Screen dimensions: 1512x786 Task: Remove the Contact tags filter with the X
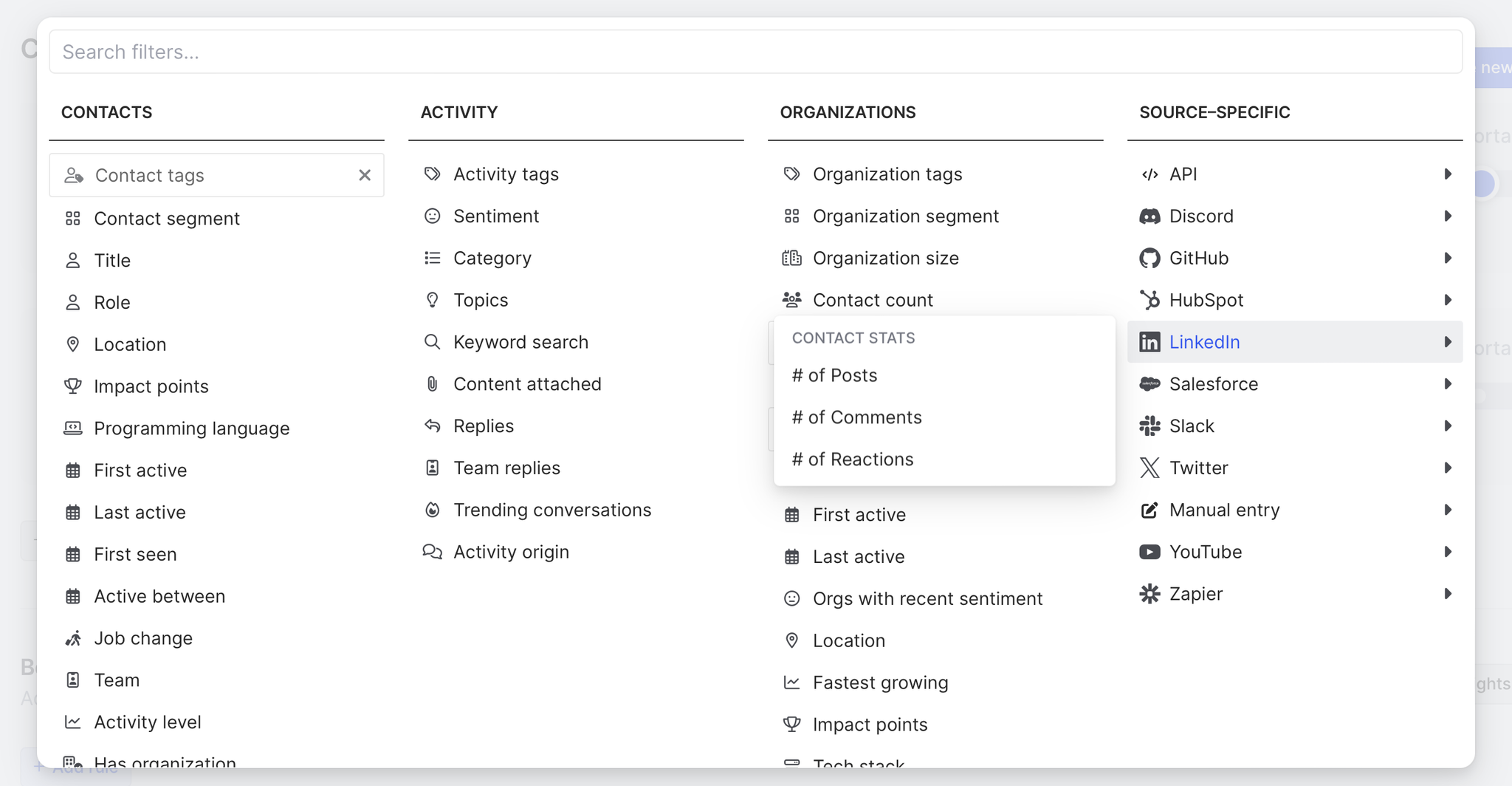(365, 175)
